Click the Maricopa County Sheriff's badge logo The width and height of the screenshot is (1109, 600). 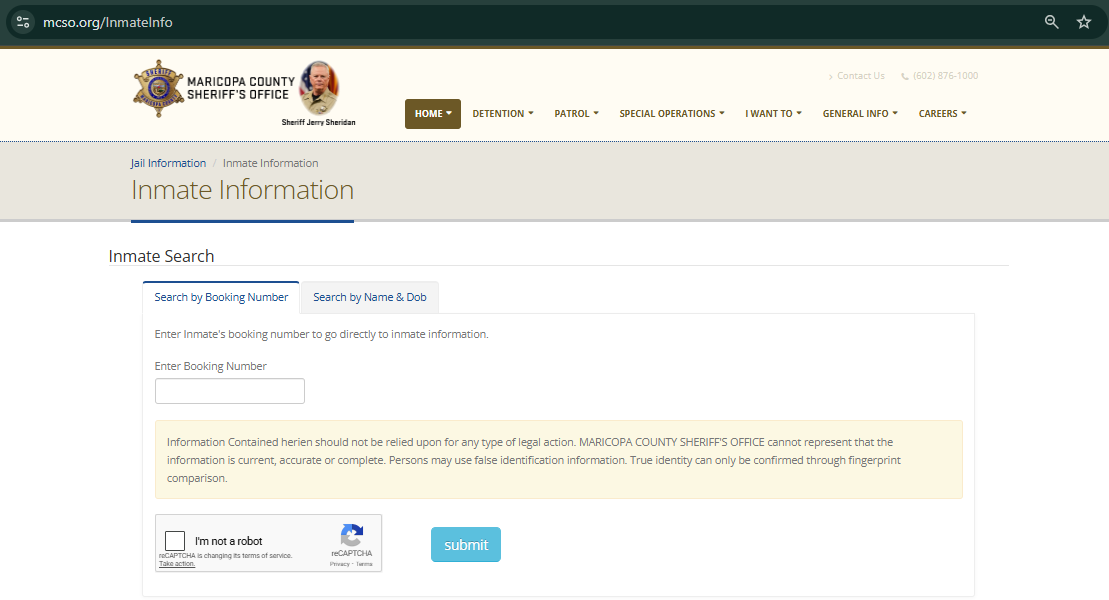[x=159, y=88]
